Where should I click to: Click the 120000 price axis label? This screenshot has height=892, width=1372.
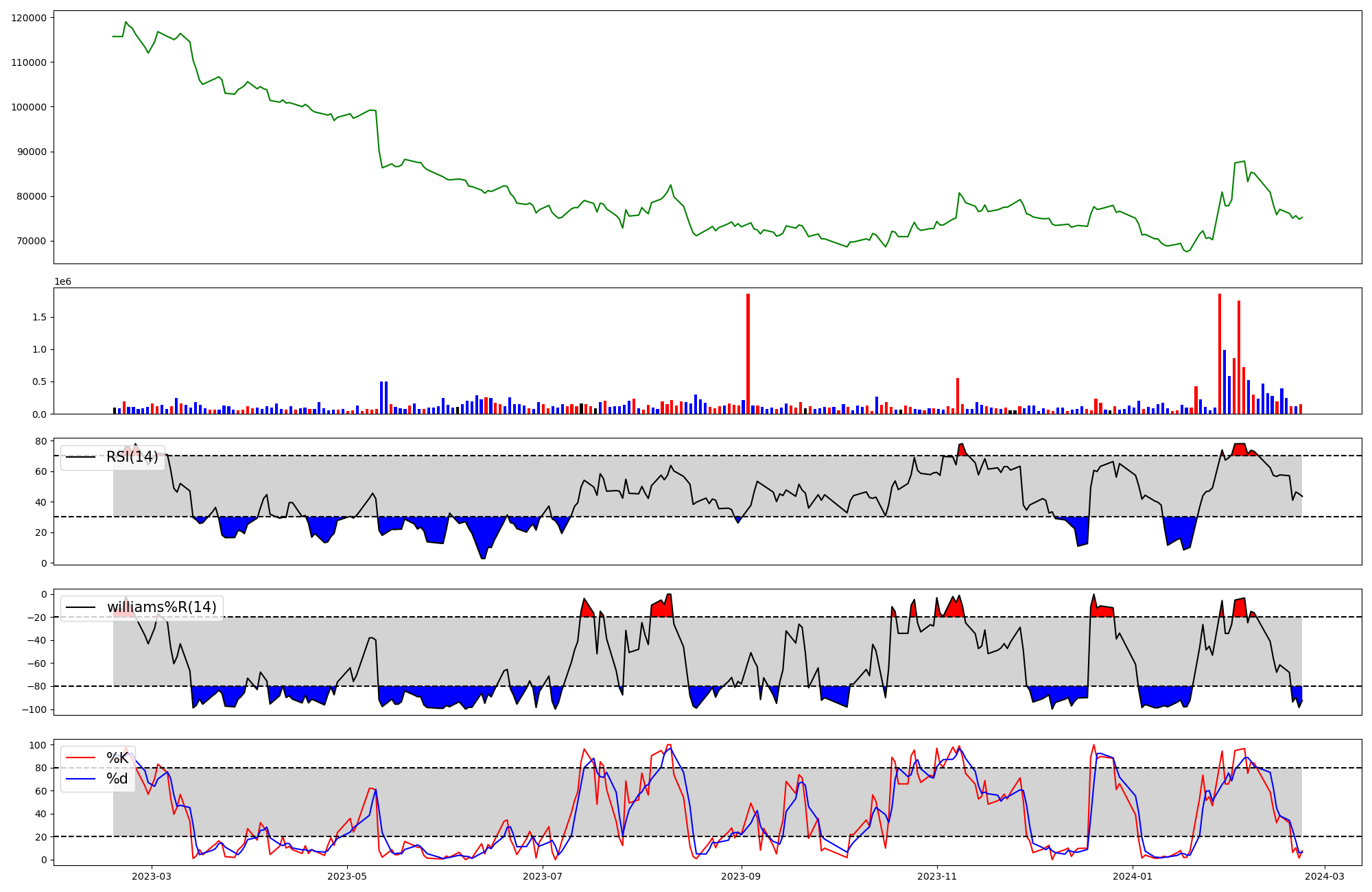point(29,18)
